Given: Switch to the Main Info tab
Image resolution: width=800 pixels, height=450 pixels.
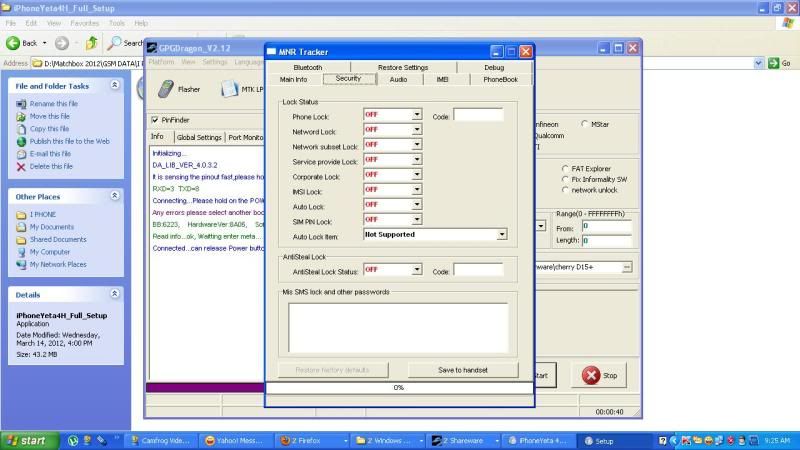Looking at the screenshot, I should point(293,80).
